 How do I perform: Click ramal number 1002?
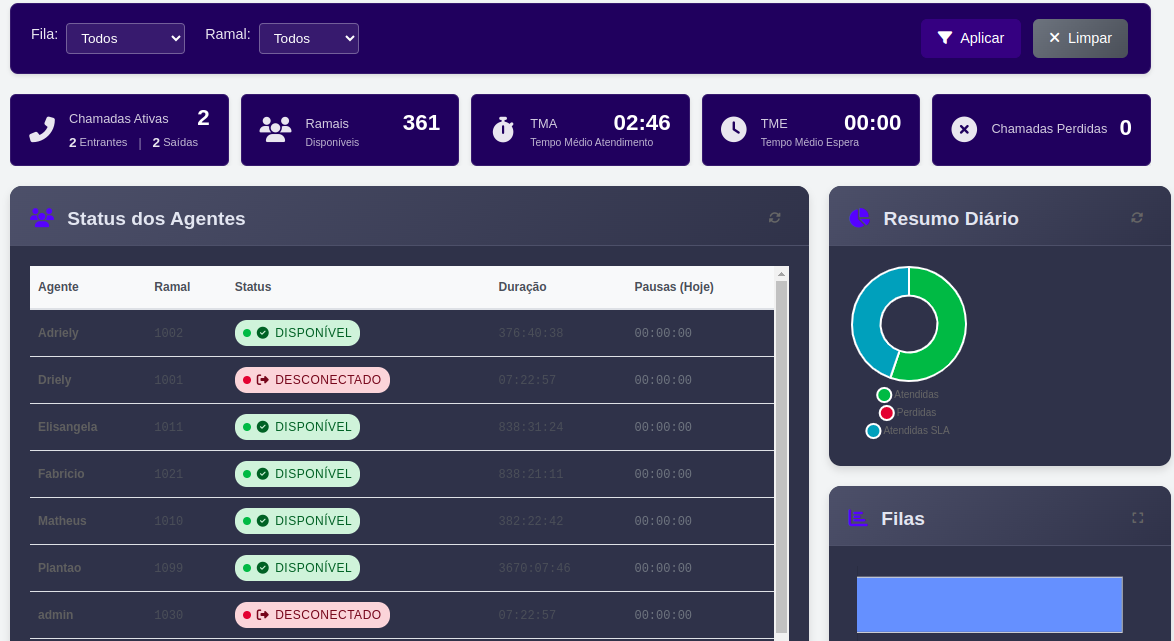(168, 333)
